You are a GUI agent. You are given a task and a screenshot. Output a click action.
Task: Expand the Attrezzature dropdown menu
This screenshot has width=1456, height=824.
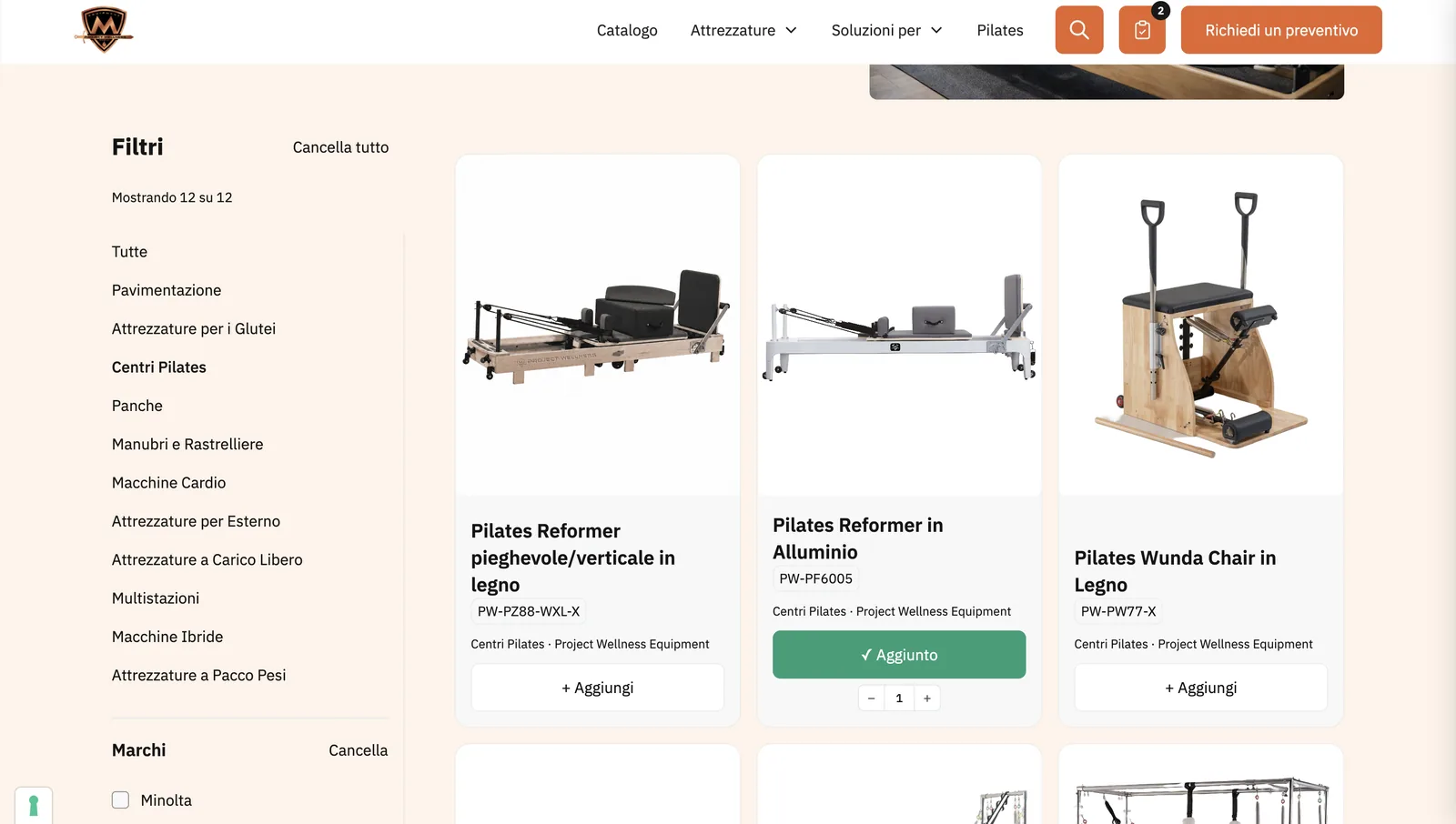[x=743, y=30]
